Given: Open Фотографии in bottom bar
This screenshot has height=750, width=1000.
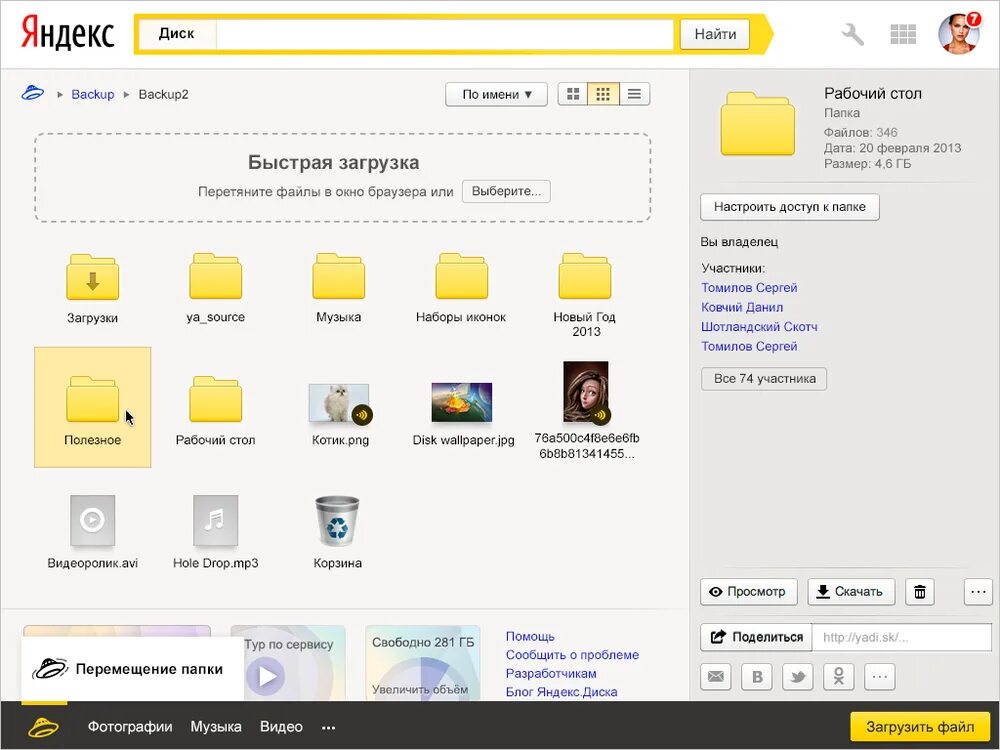Looking at the screenshot, I should (x=130, y=726).
